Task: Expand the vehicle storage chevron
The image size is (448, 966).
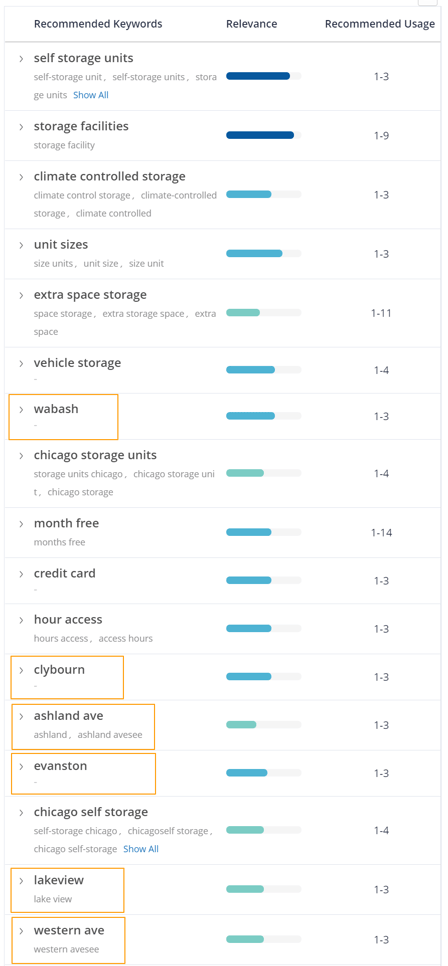Action: tap(21, 363)
